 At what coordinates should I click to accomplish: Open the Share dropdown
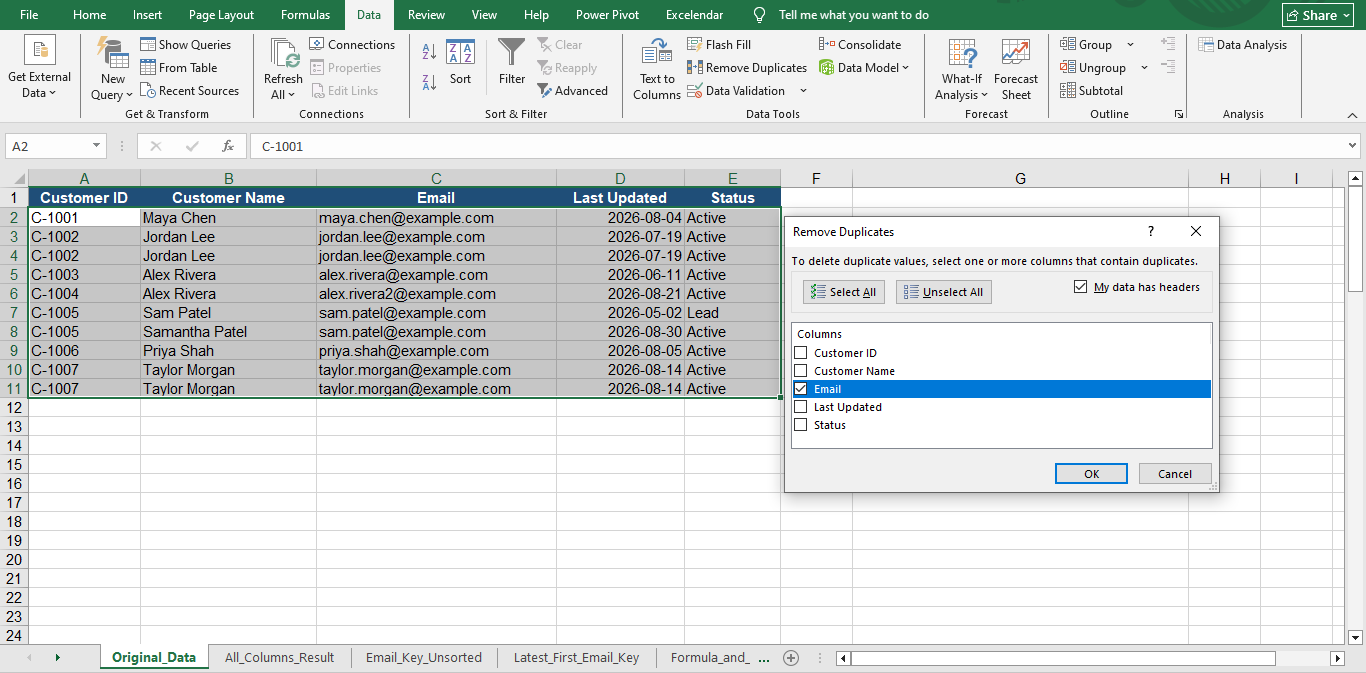click(x=1319, y=15)
